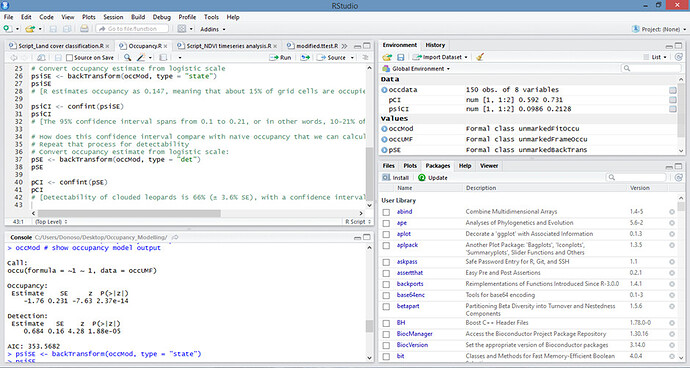Refresh the Environment pane
Viewport: 690px width, 368px height.
(679, 57)
